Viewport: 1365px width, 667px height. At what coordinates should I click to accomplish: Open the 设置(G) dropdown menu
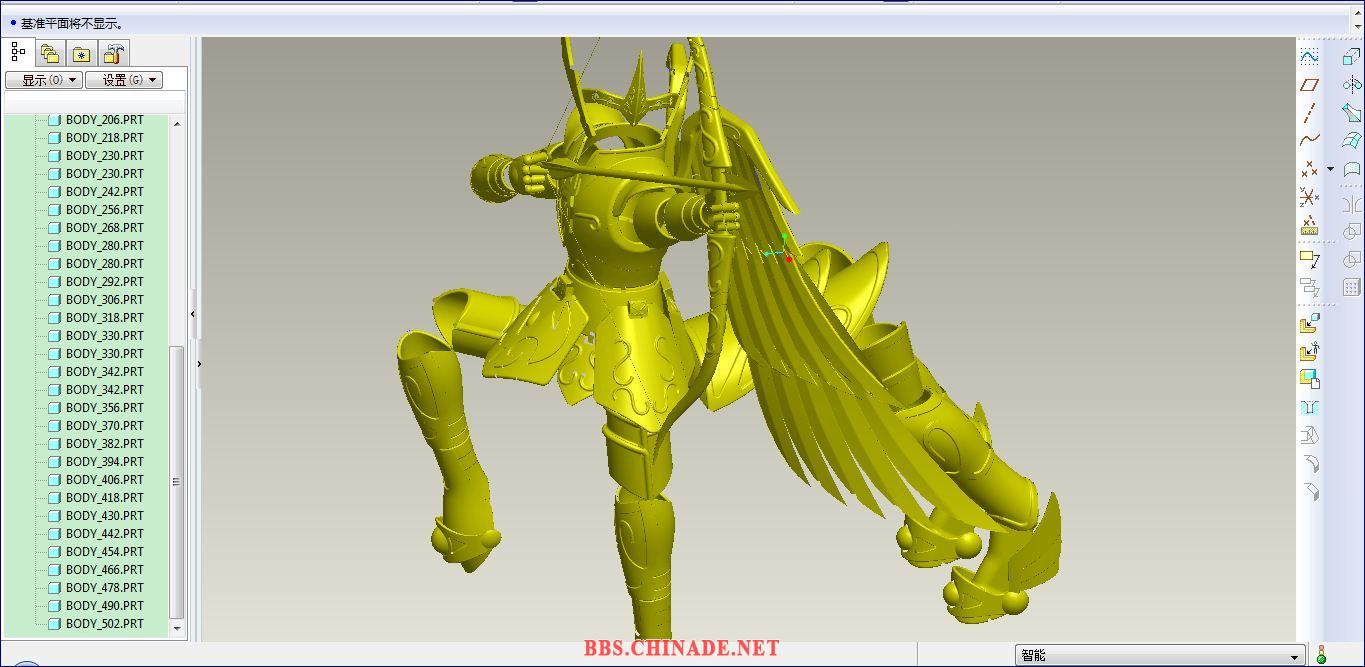123,80
